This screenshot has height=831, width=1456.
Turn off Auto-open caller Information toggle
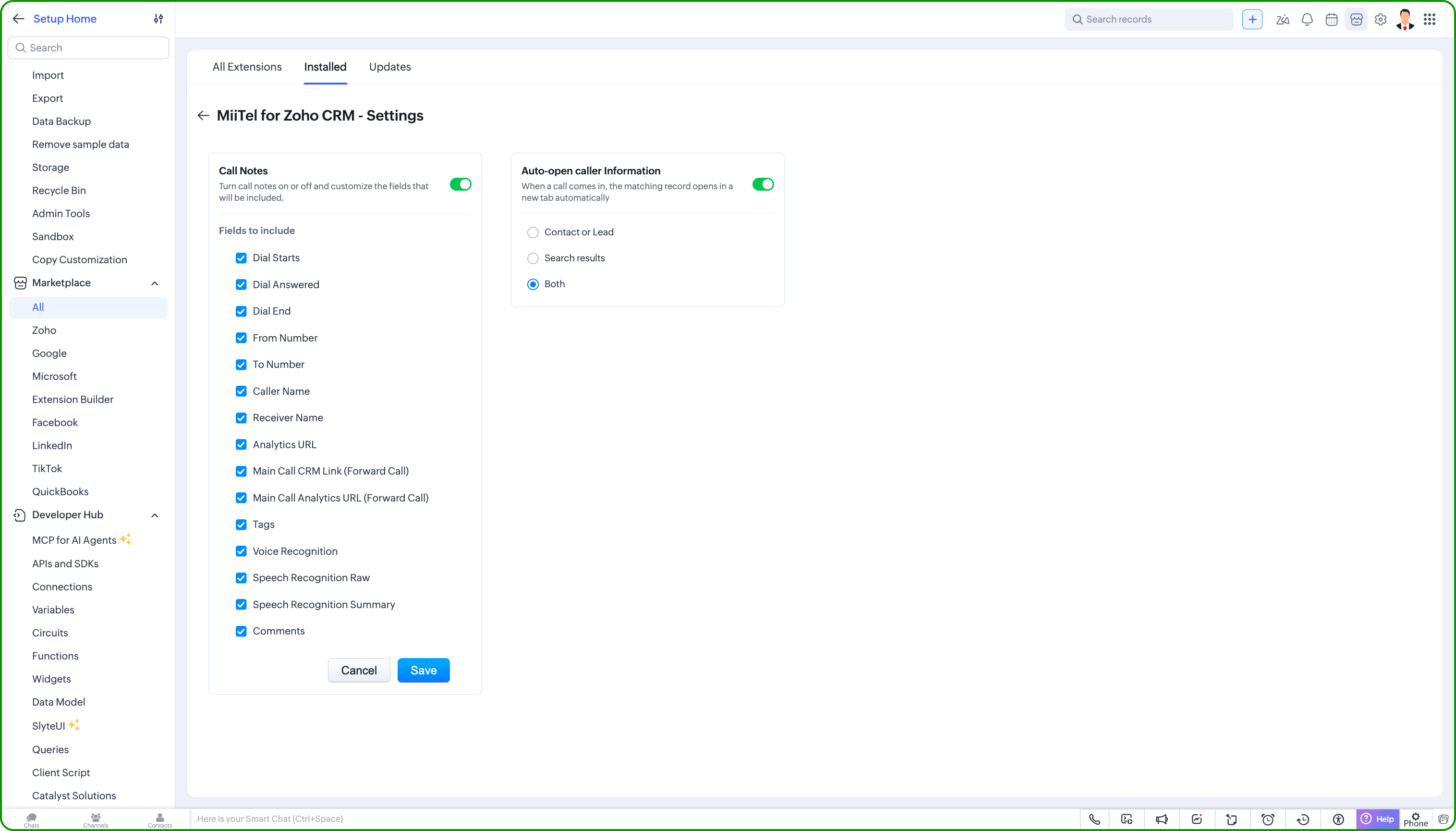(x=763, y=184)
